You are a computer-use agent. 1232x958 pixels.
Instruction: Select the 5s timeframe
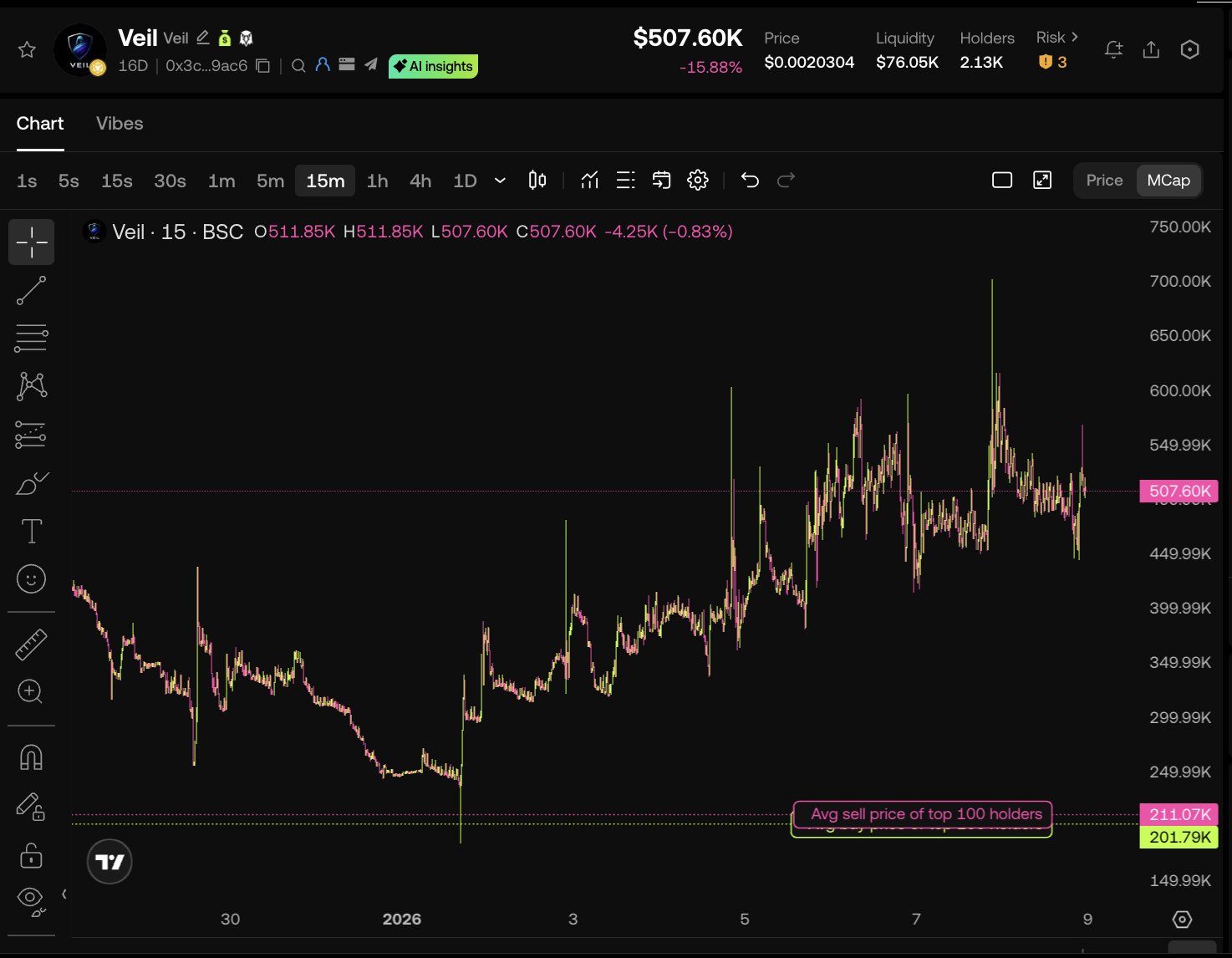point(69,181)
